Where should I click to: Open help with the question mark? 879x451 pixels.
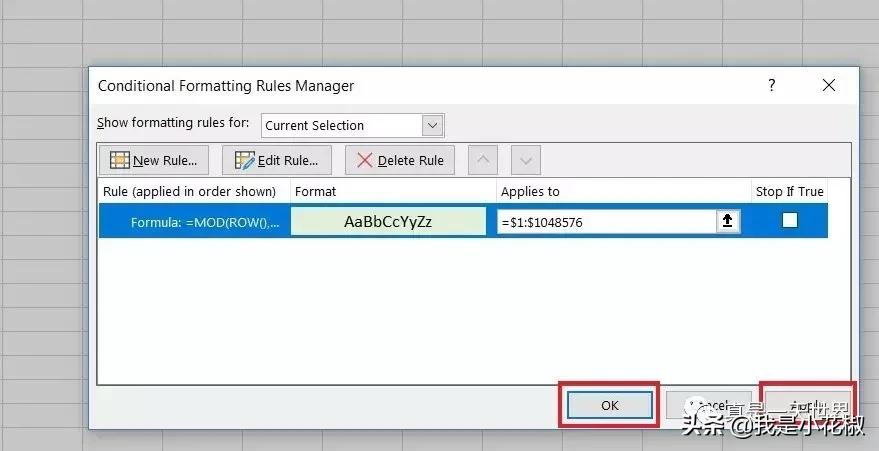[x=772, y=85]
